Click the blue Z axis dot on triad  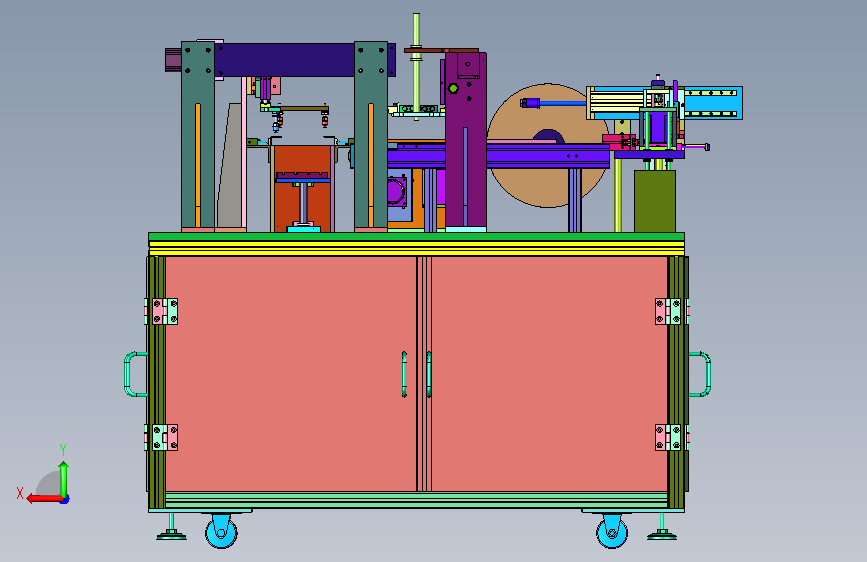[x=65, y=500]
